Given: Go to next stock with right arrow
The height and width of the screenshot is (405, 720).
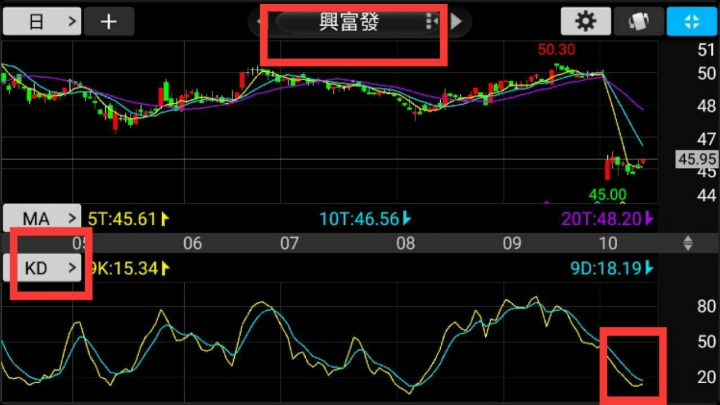Looking at the screenshot, I should tap(456, 21).
